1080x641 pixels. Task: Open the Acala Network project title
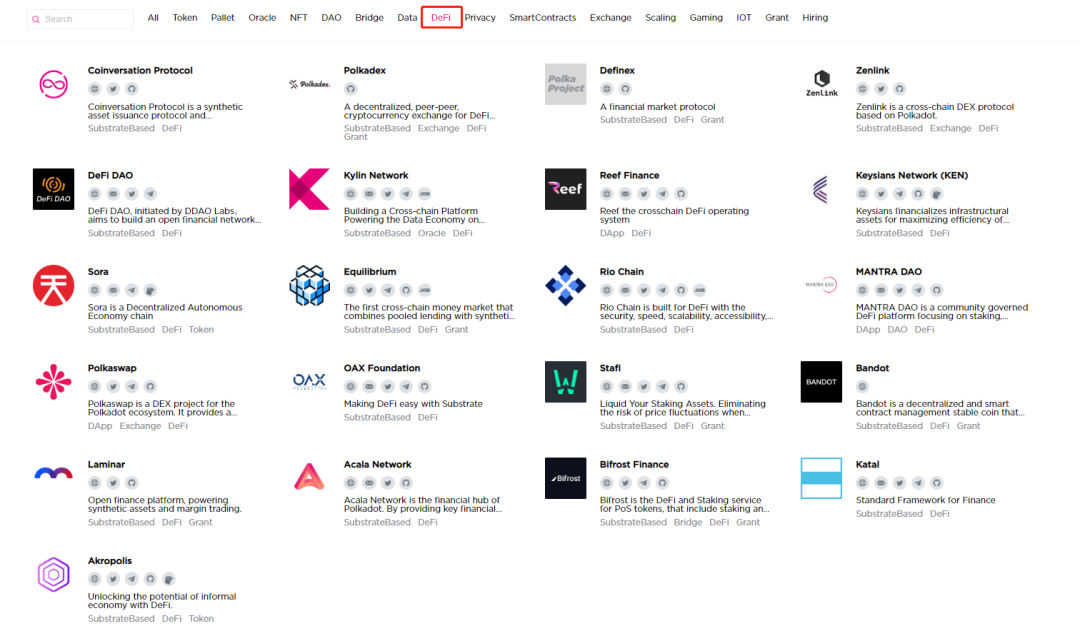click(x=377, y=464)
